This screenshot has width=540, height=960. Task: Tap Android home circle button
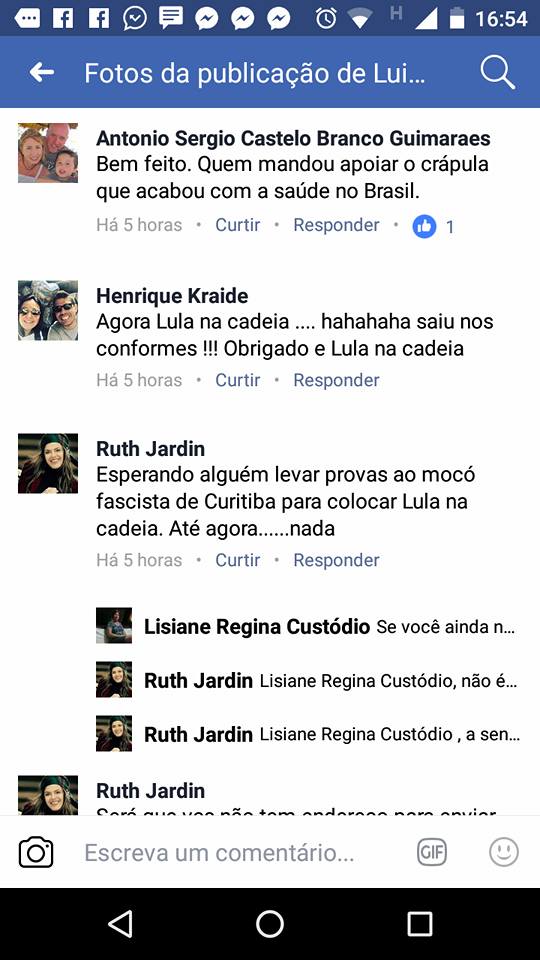tap(269, 923)
